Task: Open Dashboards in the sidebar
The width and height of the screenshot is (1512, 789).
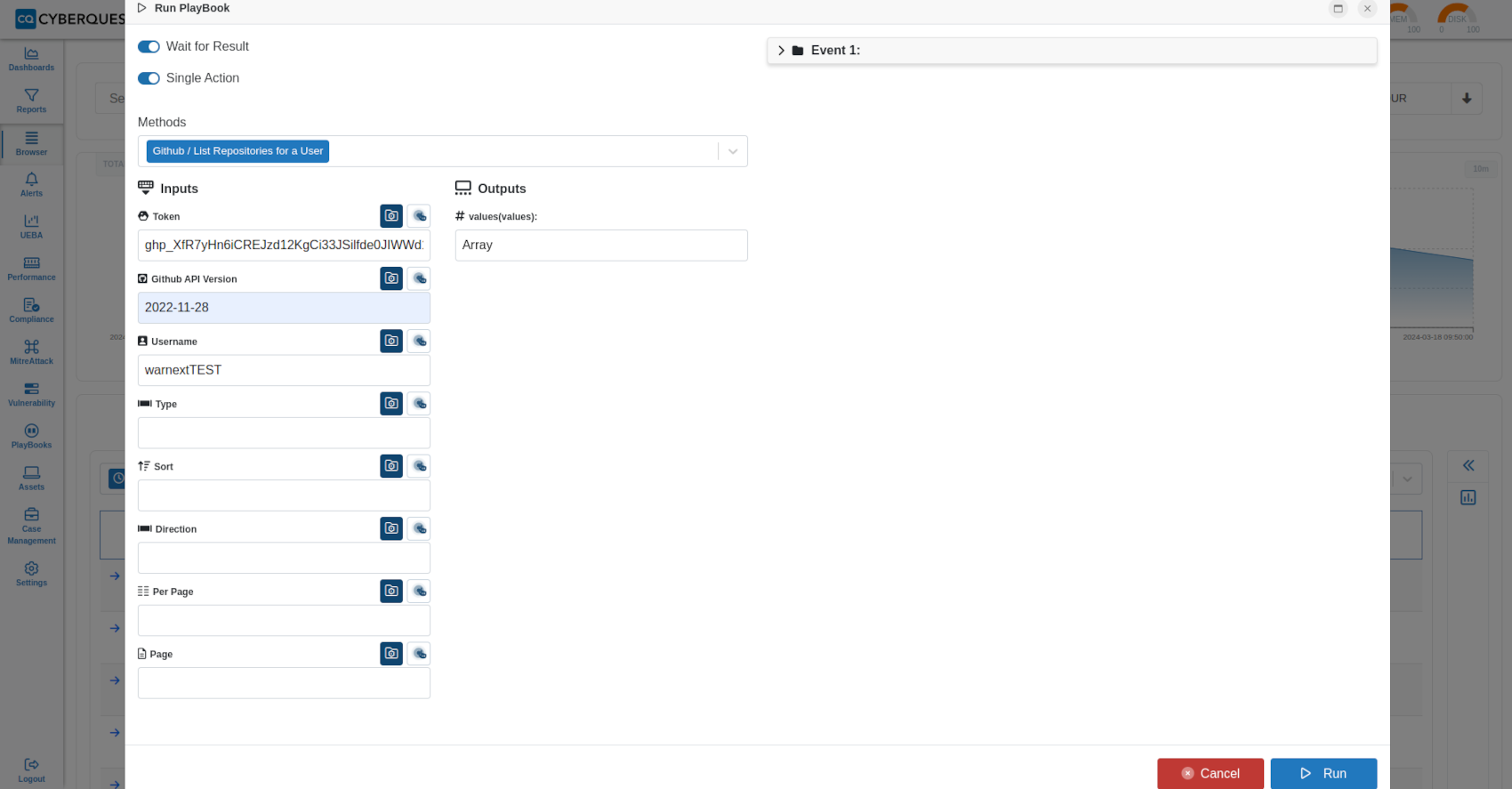Action: tap(31, 60)
